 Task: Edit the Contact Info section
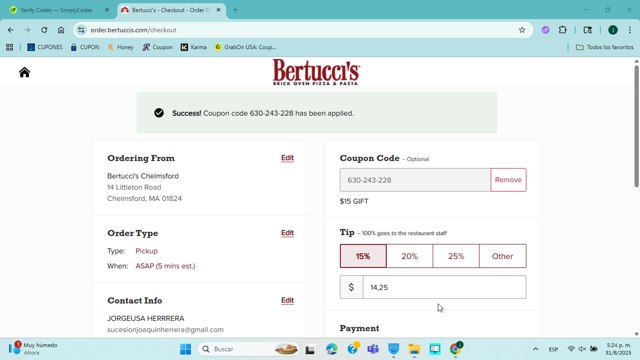pos(287,300)
